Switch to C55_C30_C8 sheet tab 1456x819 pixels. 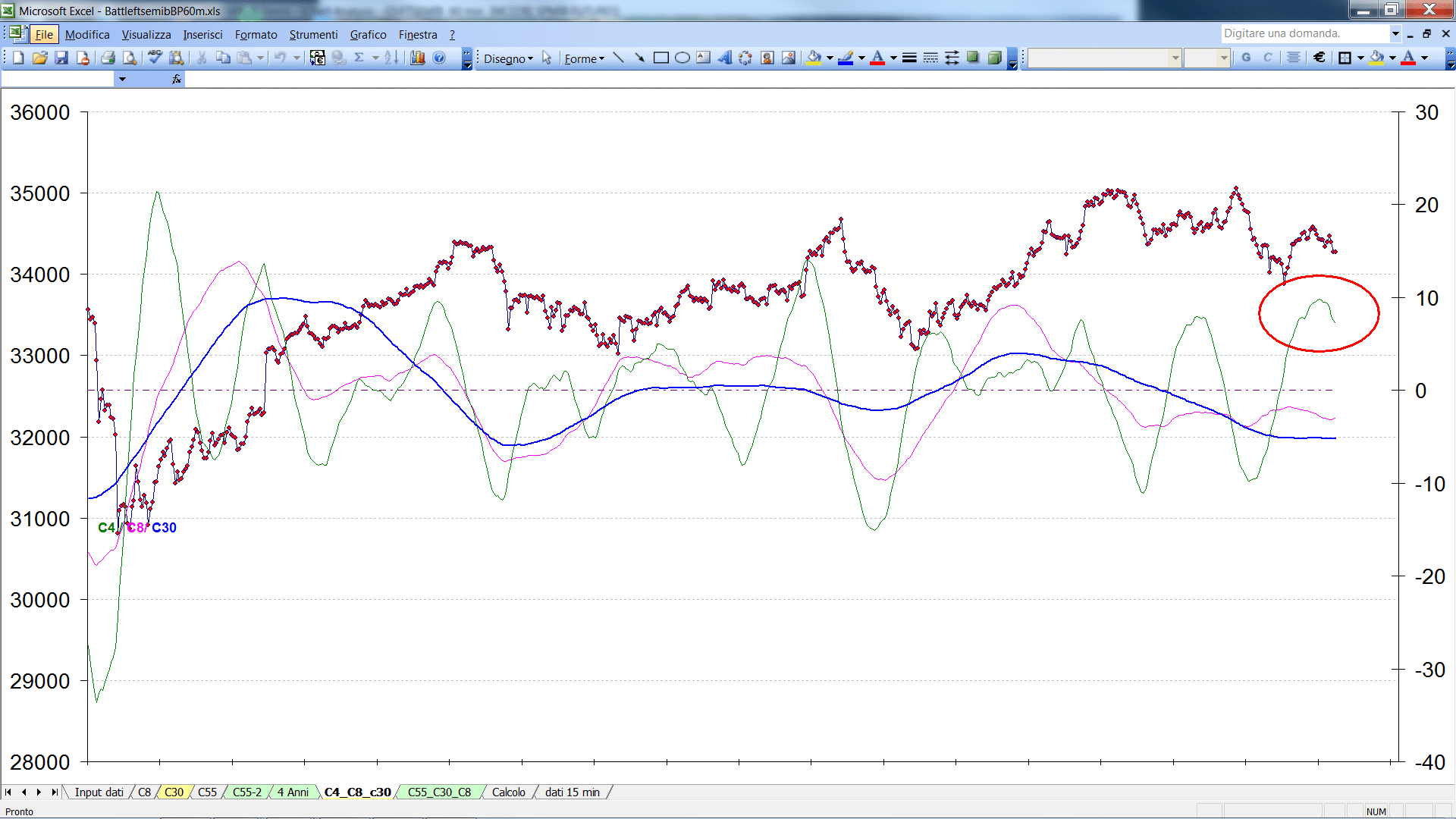[x=439, y=792]
